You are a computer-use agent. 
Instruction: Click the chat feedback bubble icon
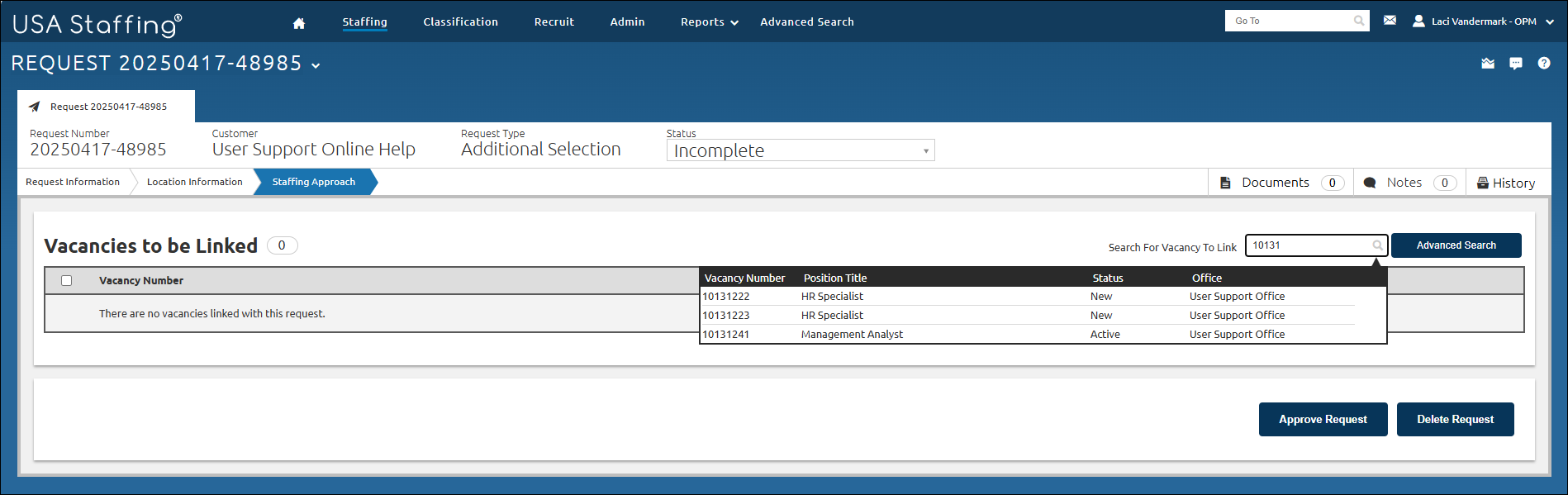click(x=1515, y=64)
